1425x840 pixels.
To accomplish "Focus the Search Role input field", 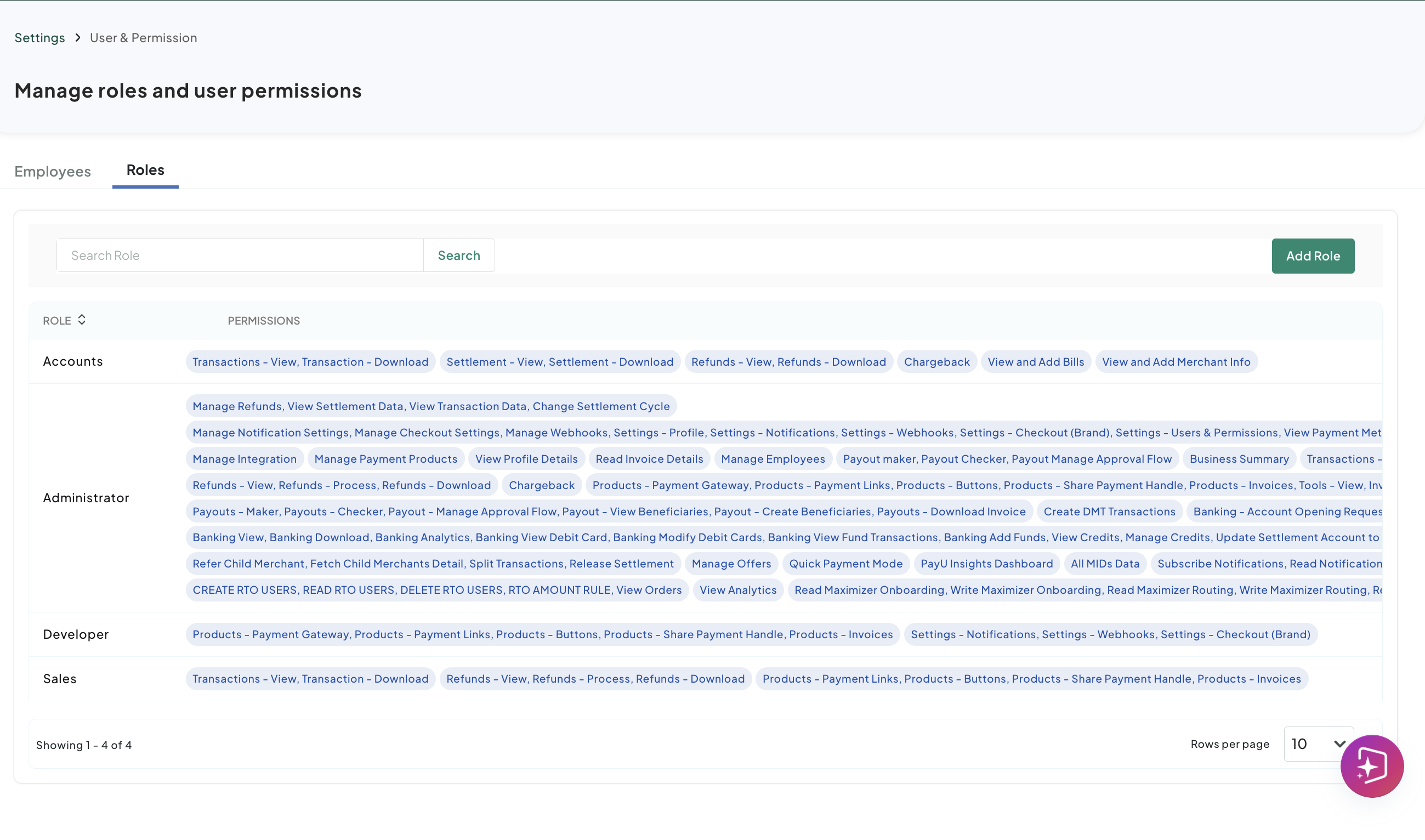I will [x=240, y=256].
